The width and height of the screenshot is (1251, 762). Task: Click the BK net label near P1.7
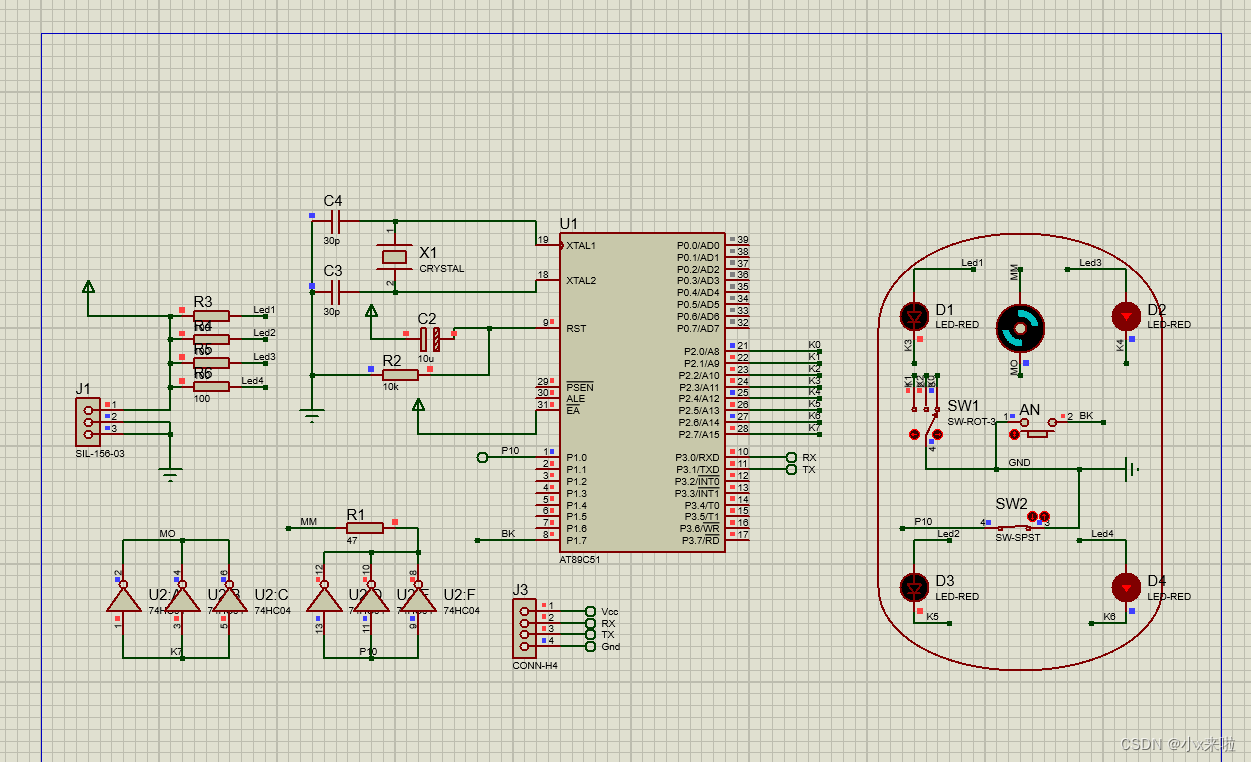pos(508,534)
